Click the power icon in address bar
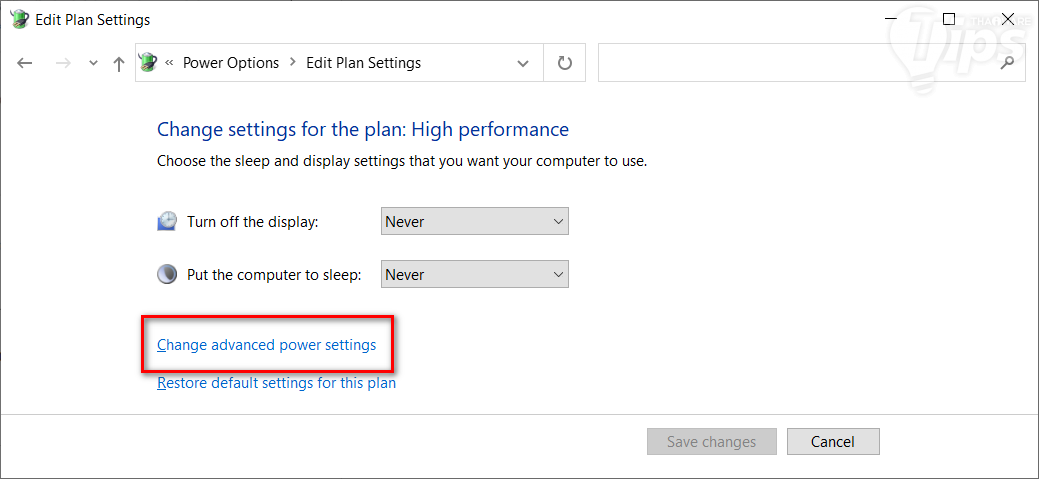The width and height of the screenshot is (1039, 479). point(149,63)
